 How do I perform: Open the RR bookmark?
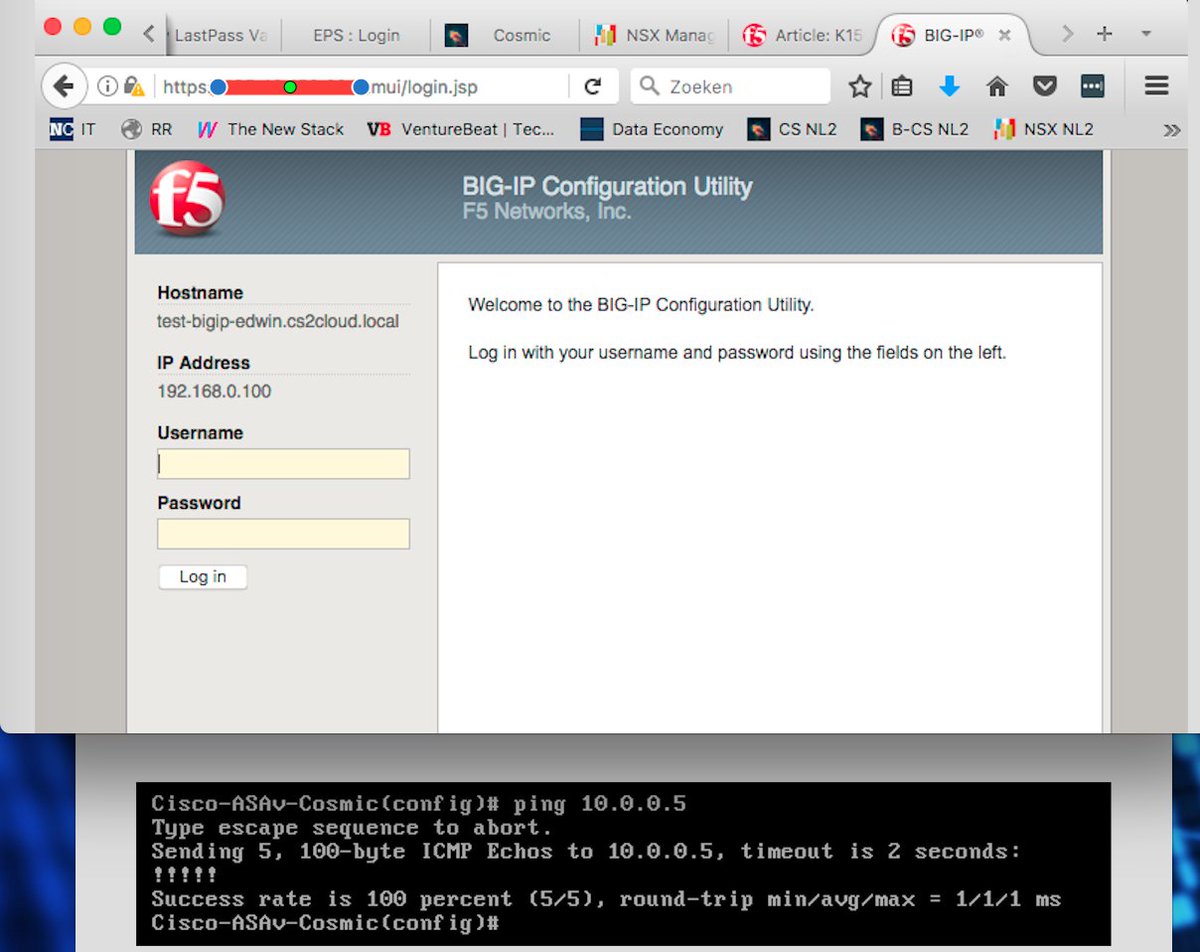click(x=146, y=129)
